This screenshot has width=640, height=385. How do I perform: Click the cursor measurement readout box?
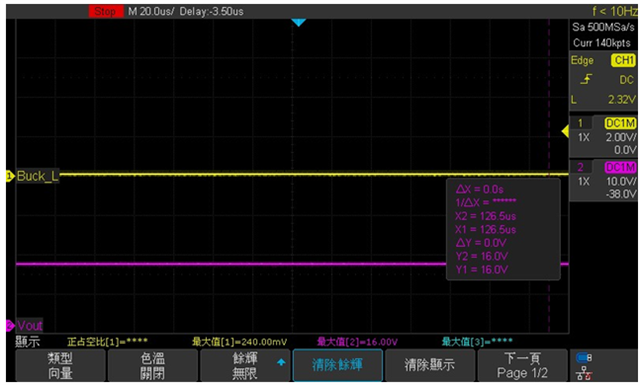[x=503, y=229]
